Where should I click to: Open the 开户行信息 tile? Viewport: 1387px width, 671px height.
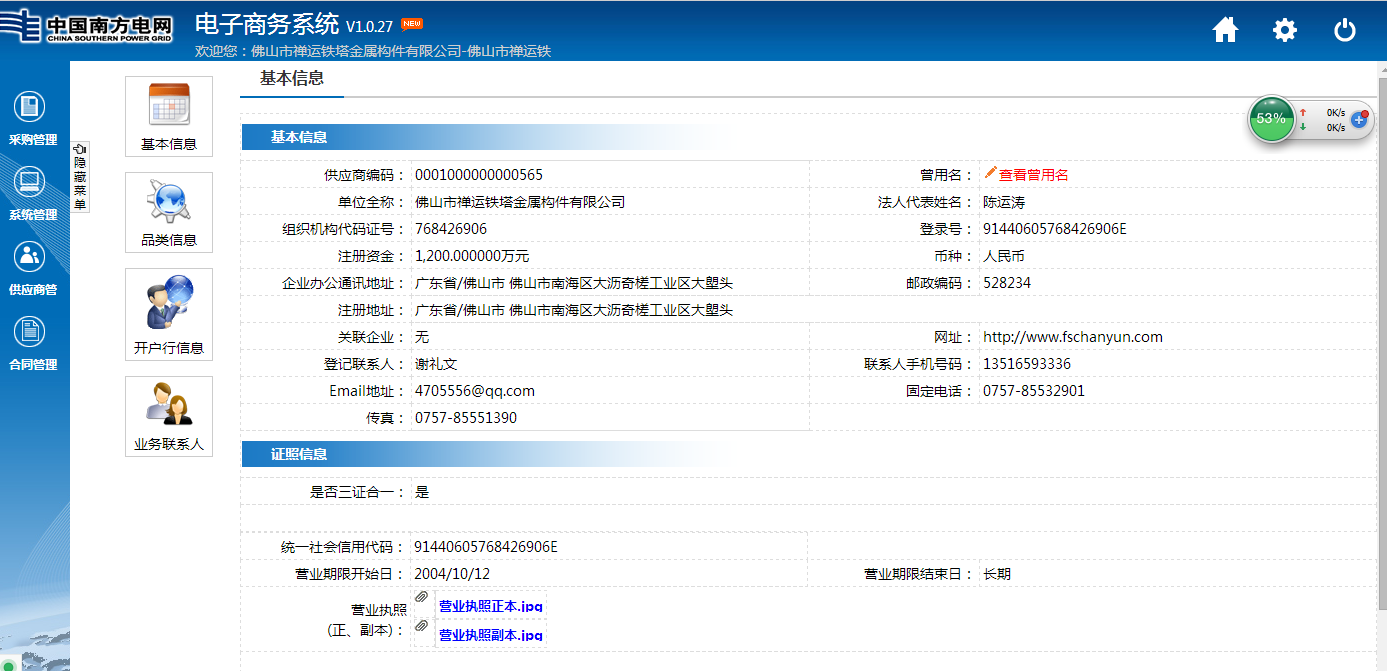169,314
